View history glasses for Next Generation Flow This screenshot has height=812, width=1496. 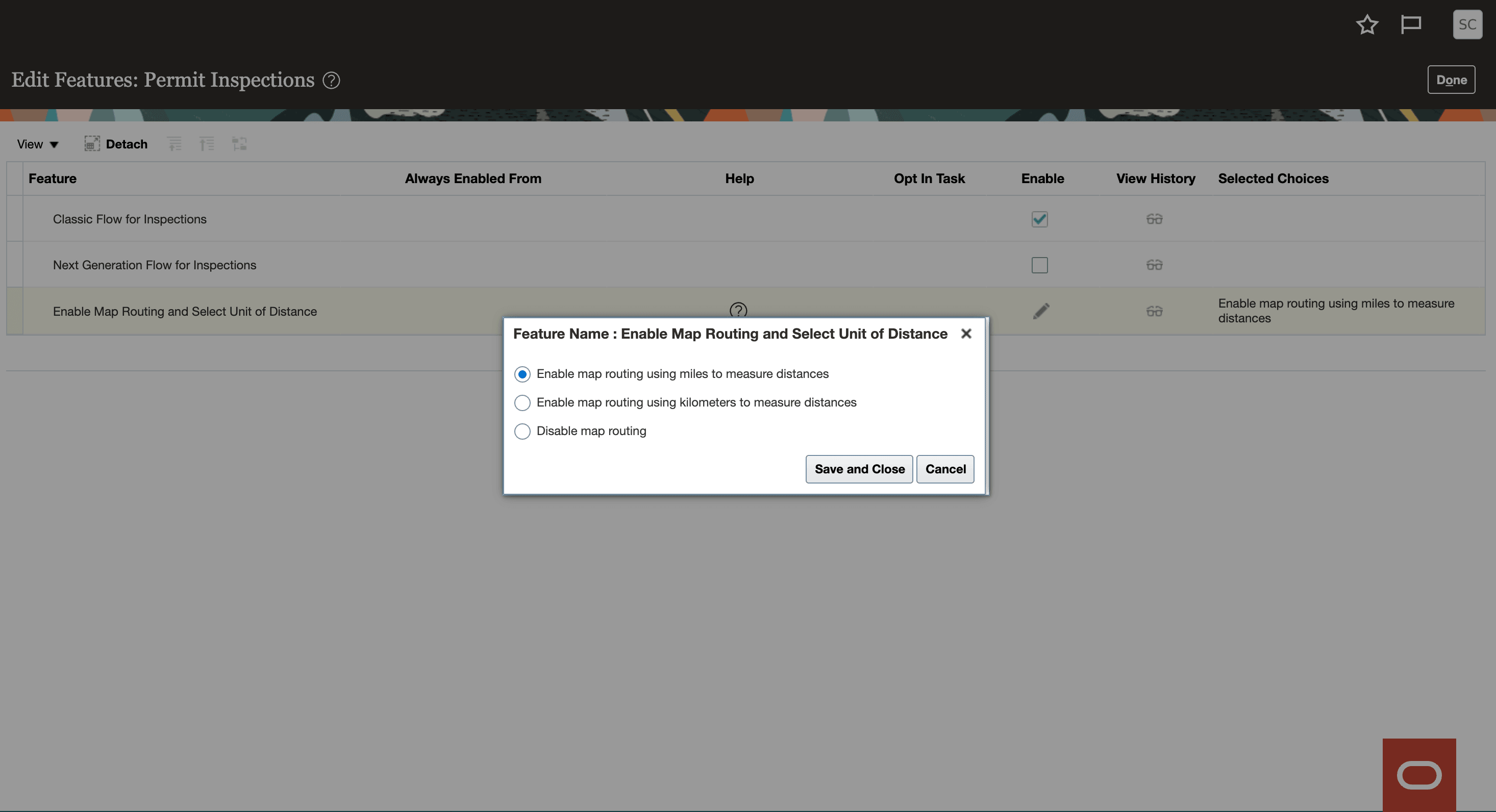coord(1154,265)
